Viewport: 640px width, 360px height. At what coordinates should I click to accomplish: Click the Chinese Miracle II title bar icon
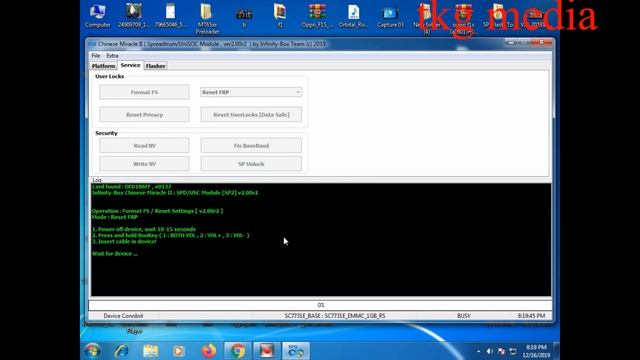[x=92, y=44]
